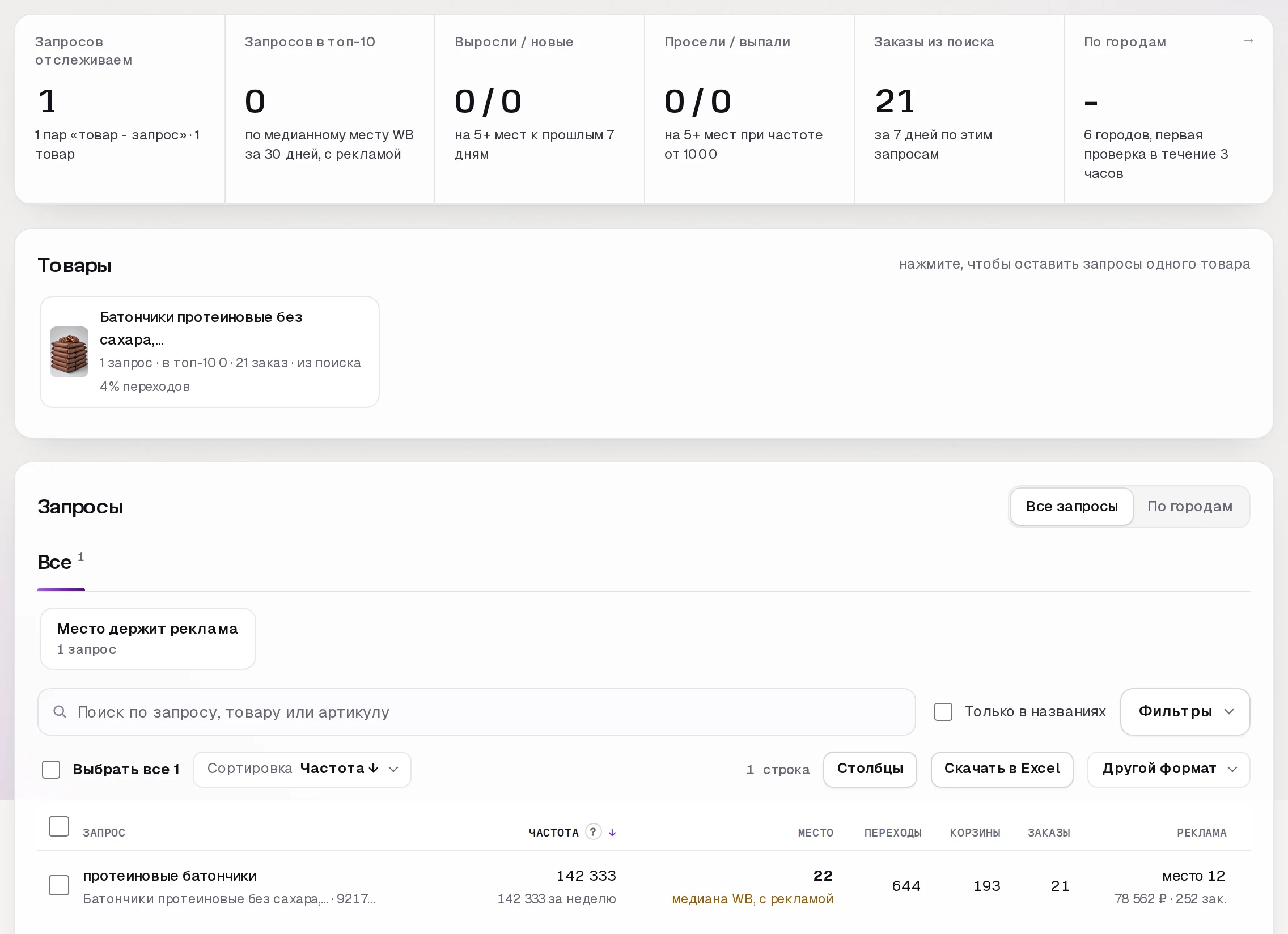Tick the Только в названиях checkbox
This screenshot has width=1288, height=934.
943,711
